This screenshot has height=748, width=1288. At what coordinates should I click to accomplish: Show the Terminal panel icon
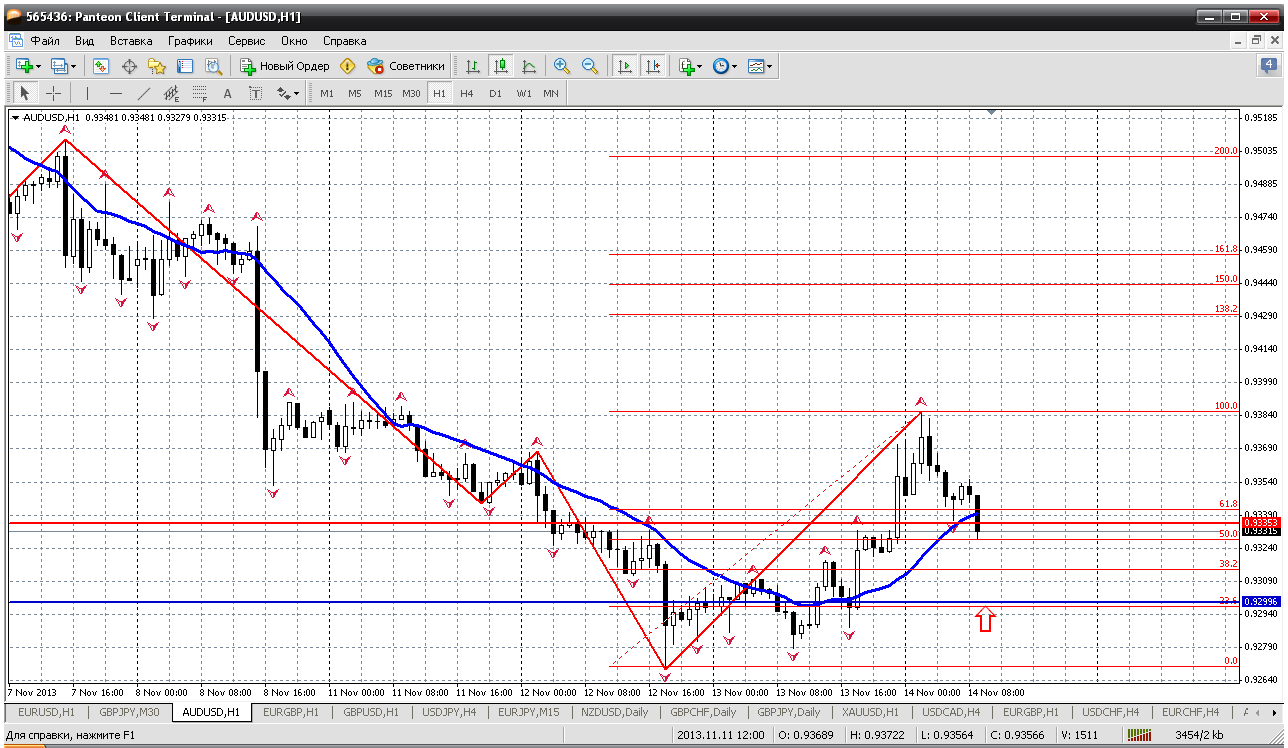click(x=185, y=66)
